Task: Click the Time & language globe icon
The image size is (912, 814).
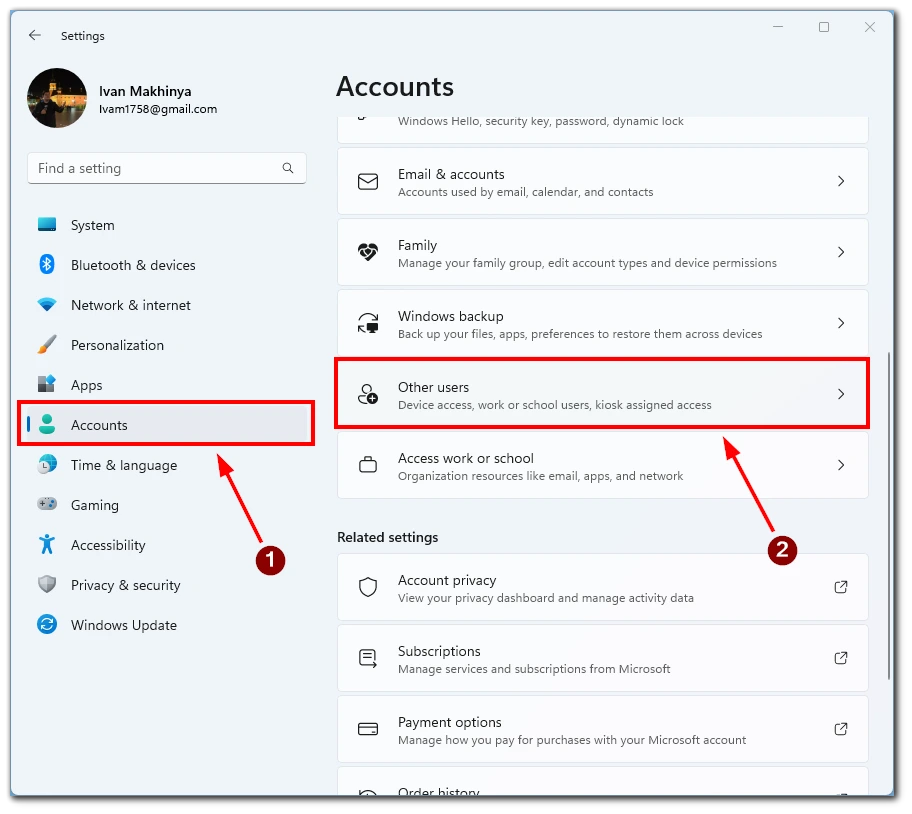Action: [47, 465]
